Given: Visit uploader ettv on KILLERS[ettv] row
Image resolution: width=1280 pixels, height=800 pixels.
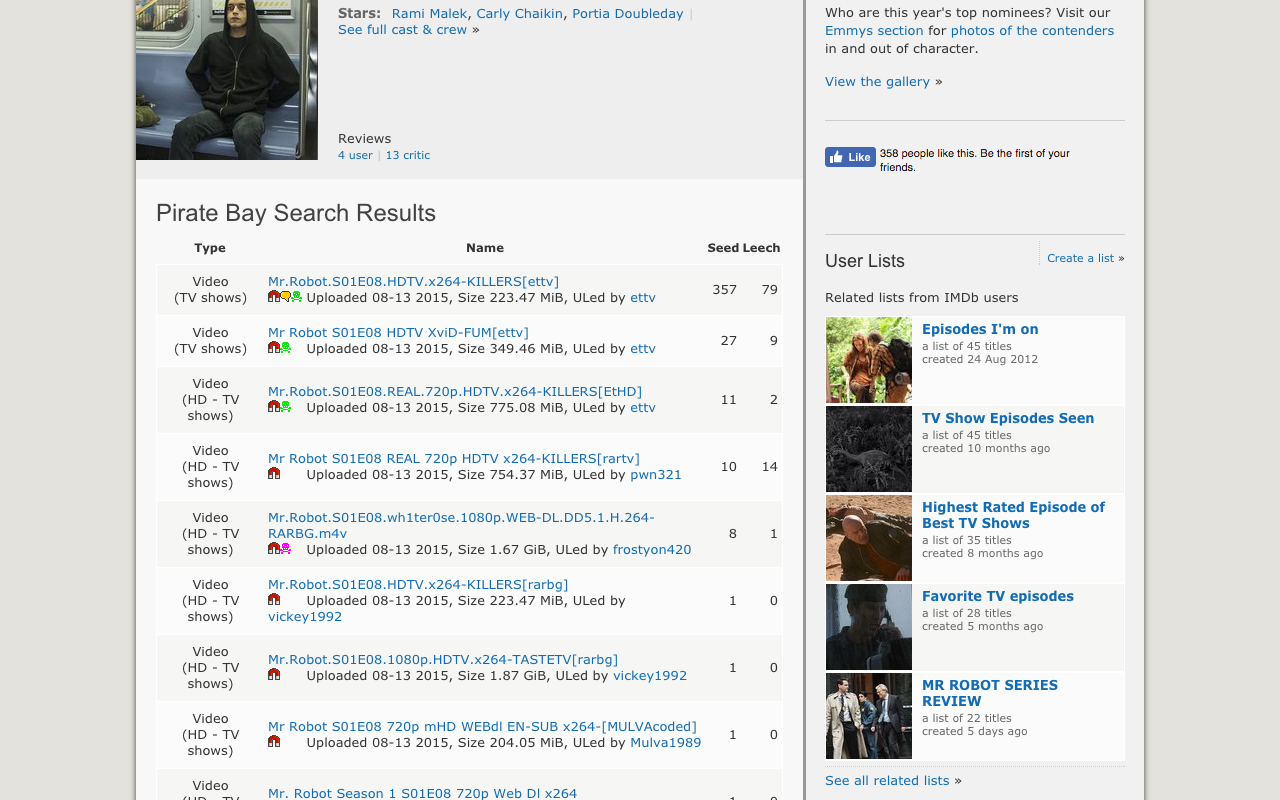Looking at the screenshot, I should (643, 297).
